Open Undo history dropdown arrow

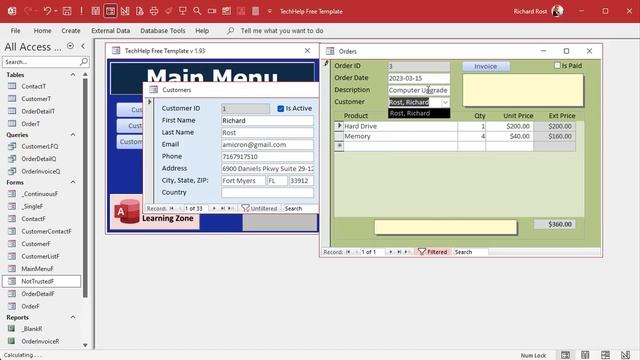coord(56,11)
